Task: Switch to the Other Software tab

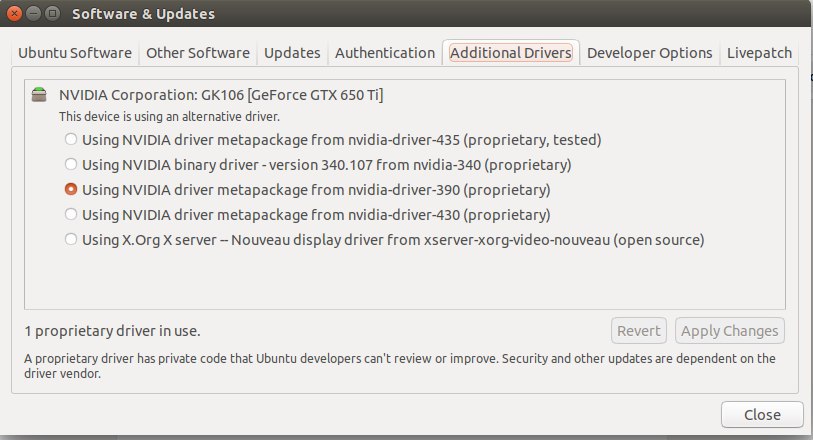Action: click(198, 53)
